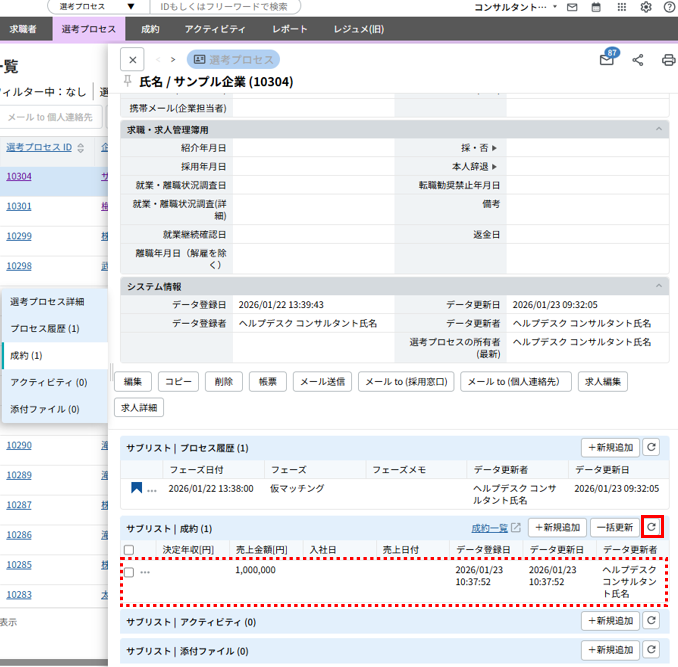
Task: Collapse the システム情報 section
Action: tap(659, 286)
